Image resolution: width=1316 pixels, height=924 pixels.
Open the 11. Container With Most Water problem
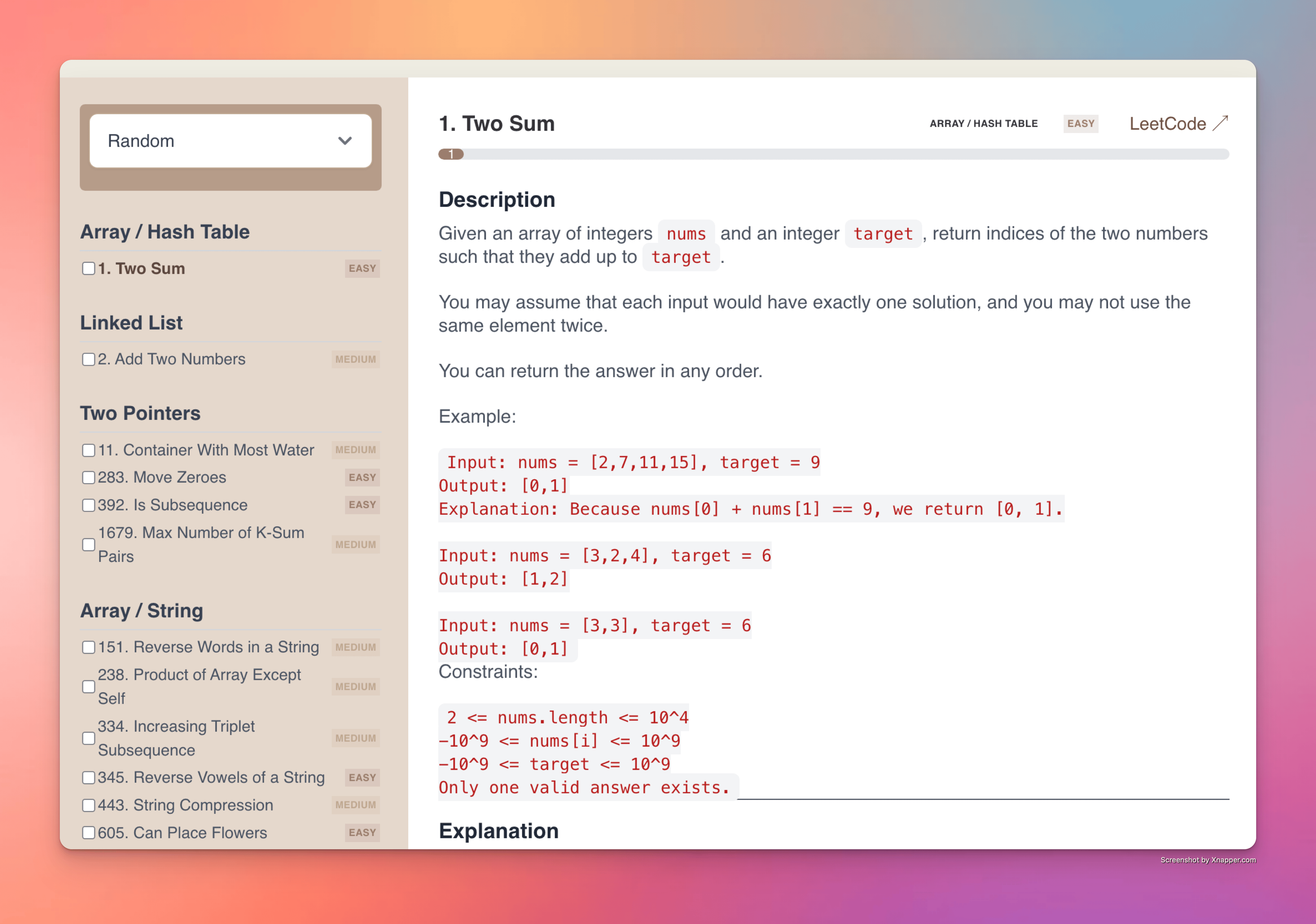[x=206, y=450]
